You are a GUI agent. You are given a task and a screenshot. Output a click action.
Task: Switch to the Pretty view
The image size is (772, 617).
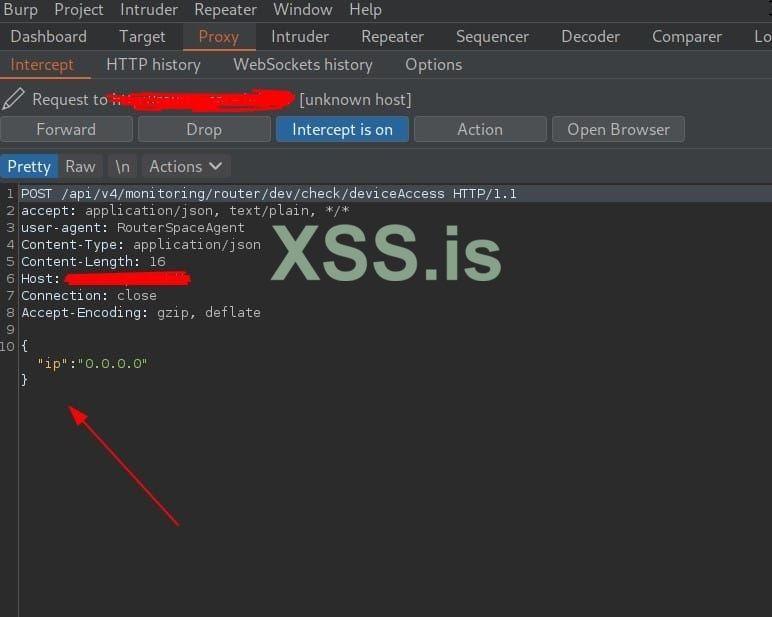[x=29, y=166]
